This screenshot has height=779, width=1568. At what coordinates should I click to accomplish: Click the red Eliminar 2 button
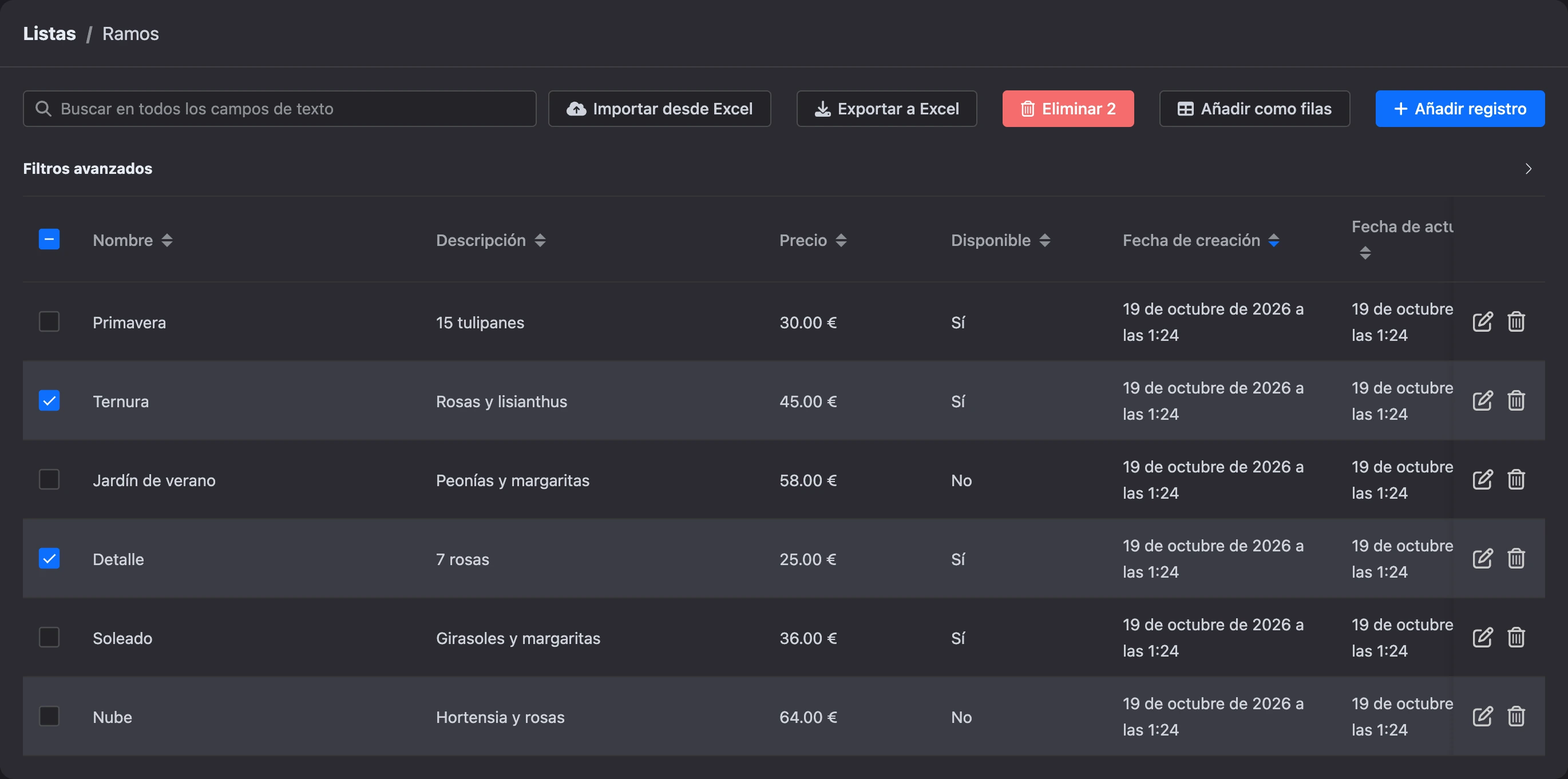tap(1068, 109)
